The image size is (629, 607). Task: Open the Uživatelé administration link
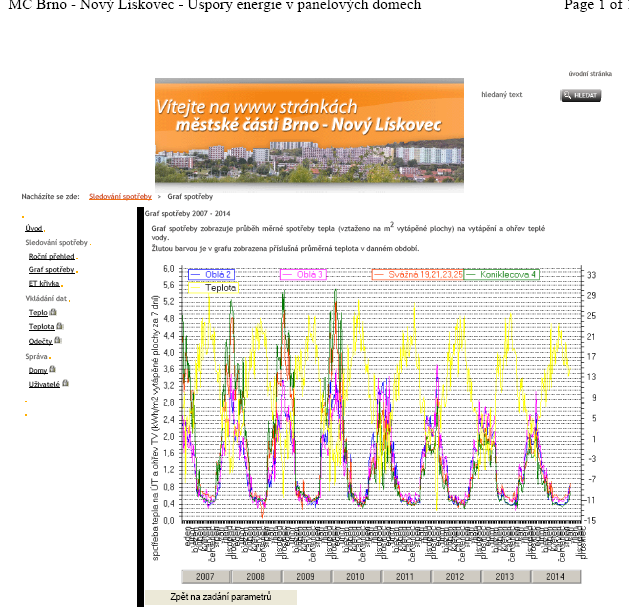tap(44, 384)
